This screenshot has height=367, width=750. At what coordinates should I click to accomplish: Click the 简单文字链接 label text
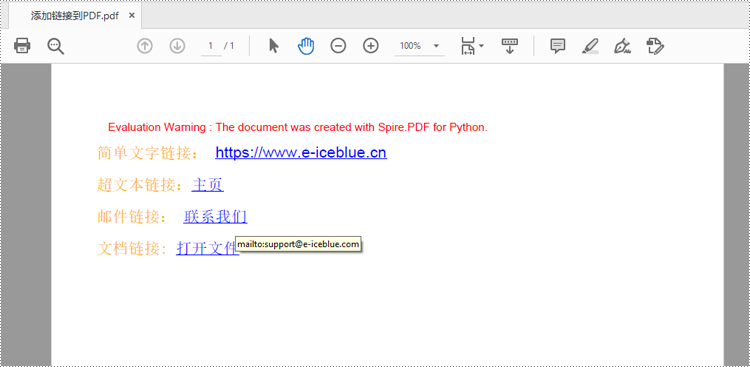[x=148, y=153]
